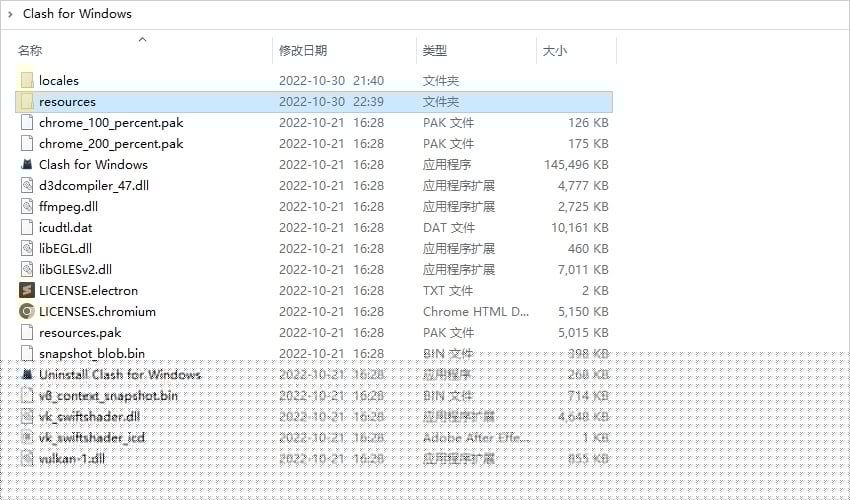Sort by the 名称 column header
The image size is (850, 500).
point(30,50)
